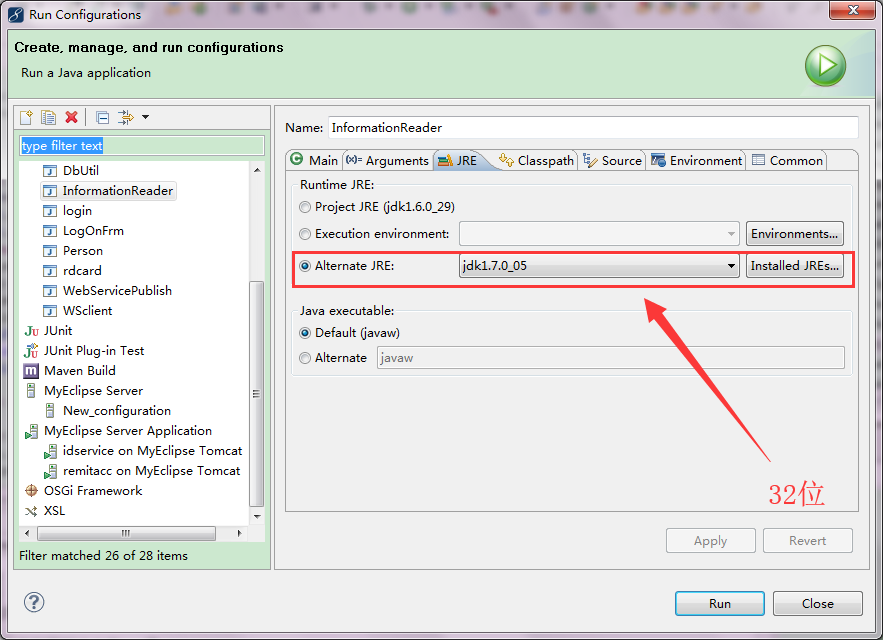Click the DbUtil Java class icon
Viewport: 883px width, 640px height.
pyautogui.click(x=50, y=171)
